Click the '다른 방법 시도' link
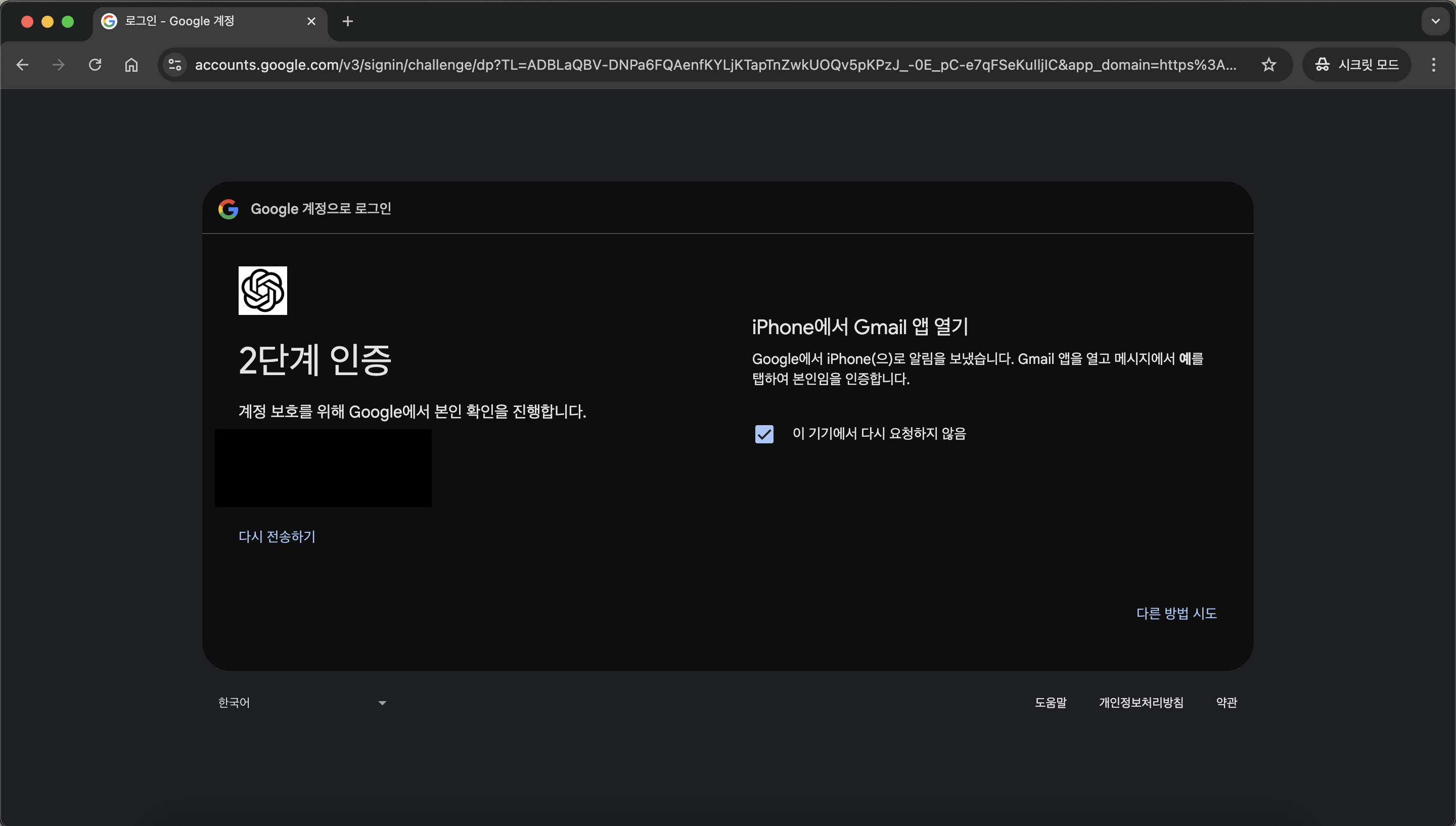 pos(1176,613)
